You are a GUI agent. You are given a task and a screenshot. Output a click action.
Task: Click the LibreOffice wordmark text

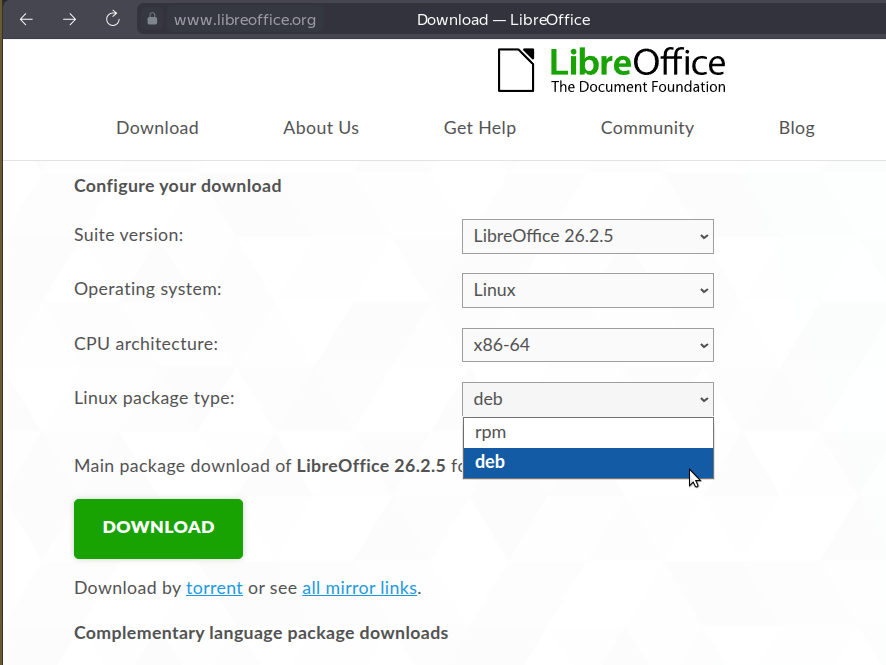click(x=637, y=63)
